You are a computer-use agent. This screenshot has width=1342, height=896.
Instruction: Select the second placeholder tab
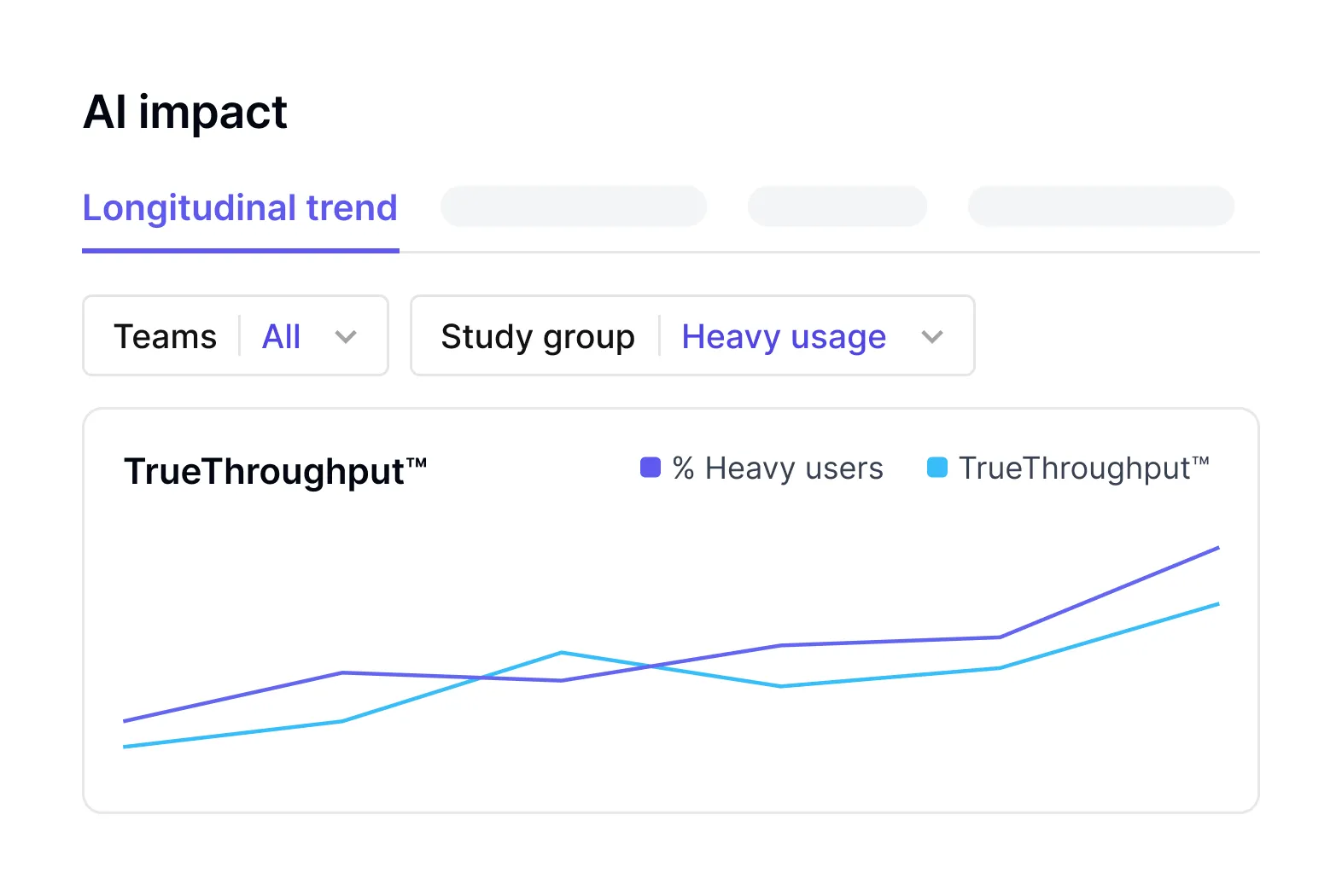[x=574, y=207]
